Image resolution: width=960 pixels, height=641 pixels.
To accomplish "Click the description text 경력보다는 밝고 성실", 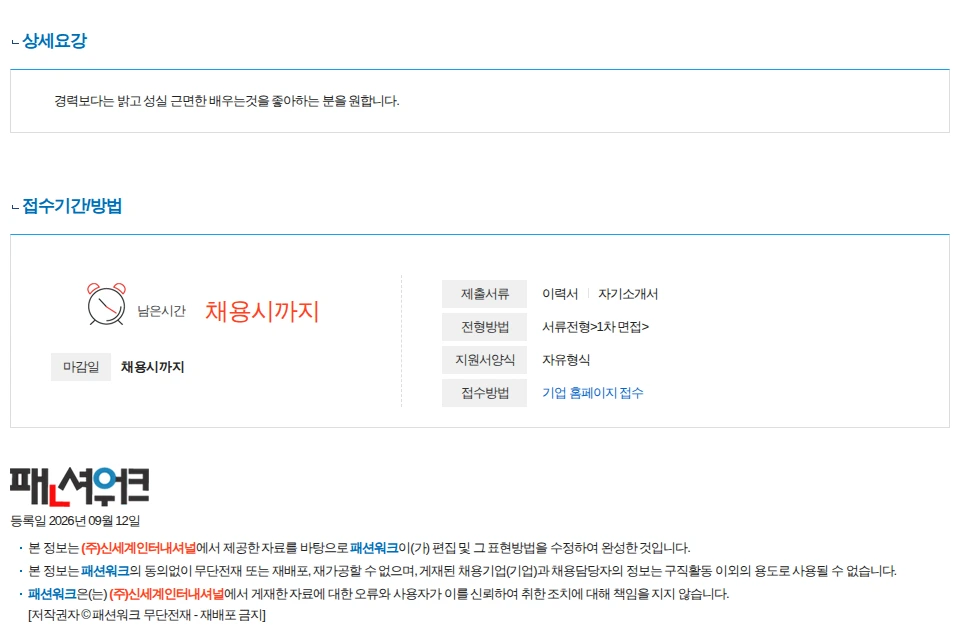I will tap(227, 101).
